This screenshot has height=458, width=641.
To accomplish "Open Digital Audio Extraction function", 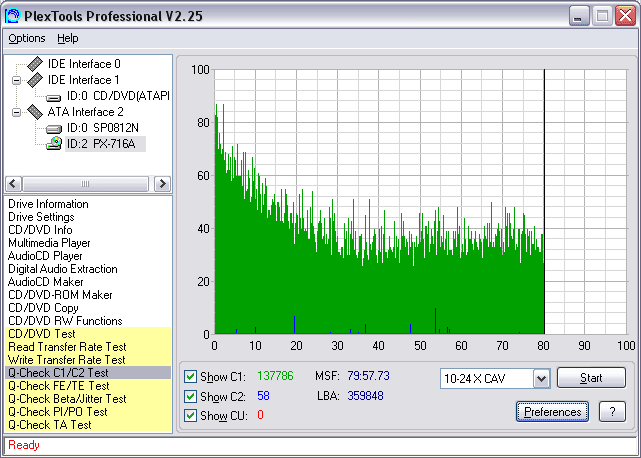I will coord(63,269).
